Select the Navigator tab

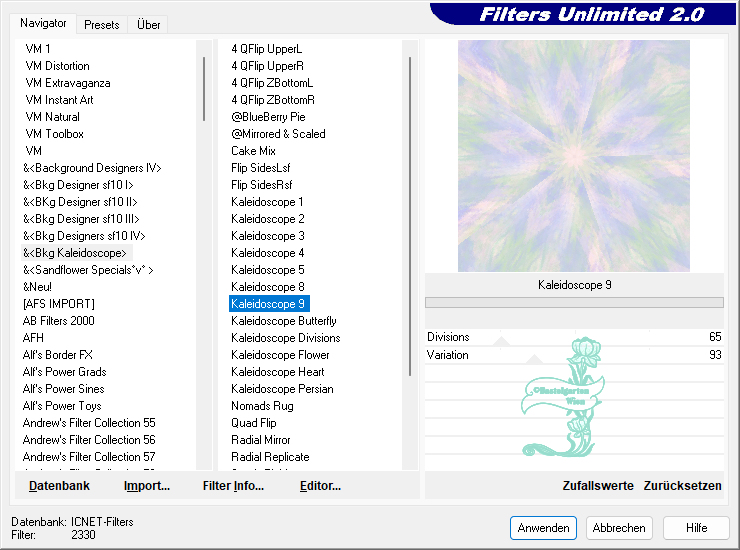[x=44, y=23]
